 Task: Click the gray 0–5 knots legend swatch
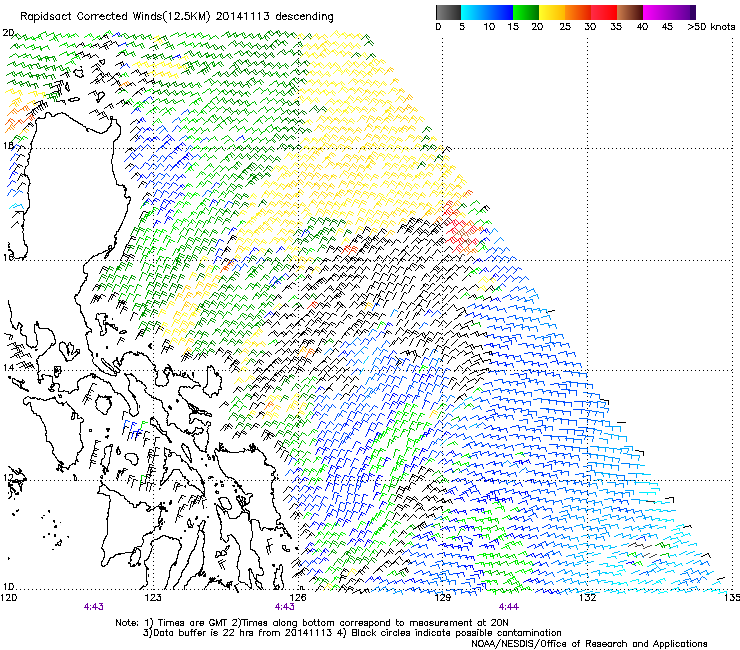[x=448, y=12]
